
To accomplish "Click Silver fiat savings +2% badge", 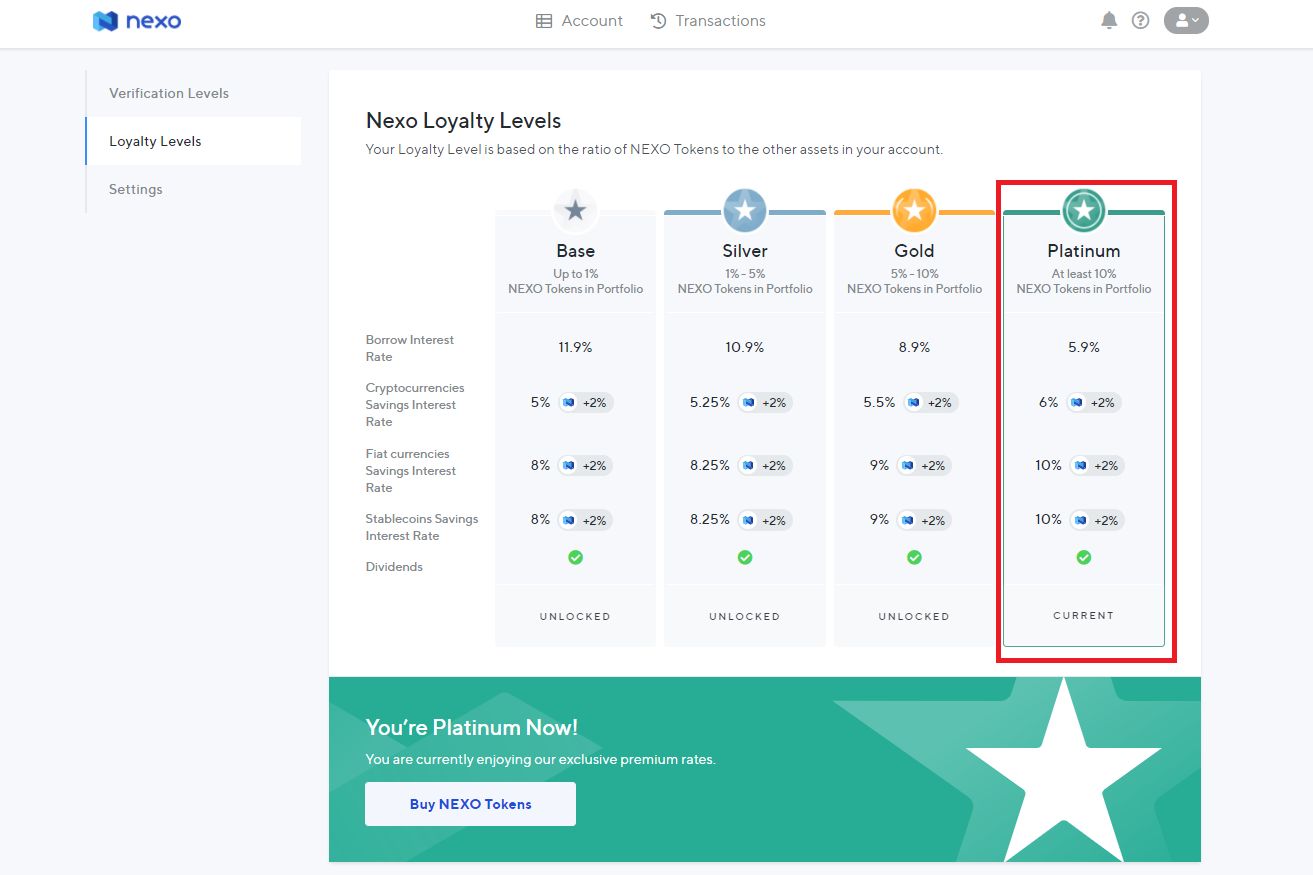I will [765, 466].
